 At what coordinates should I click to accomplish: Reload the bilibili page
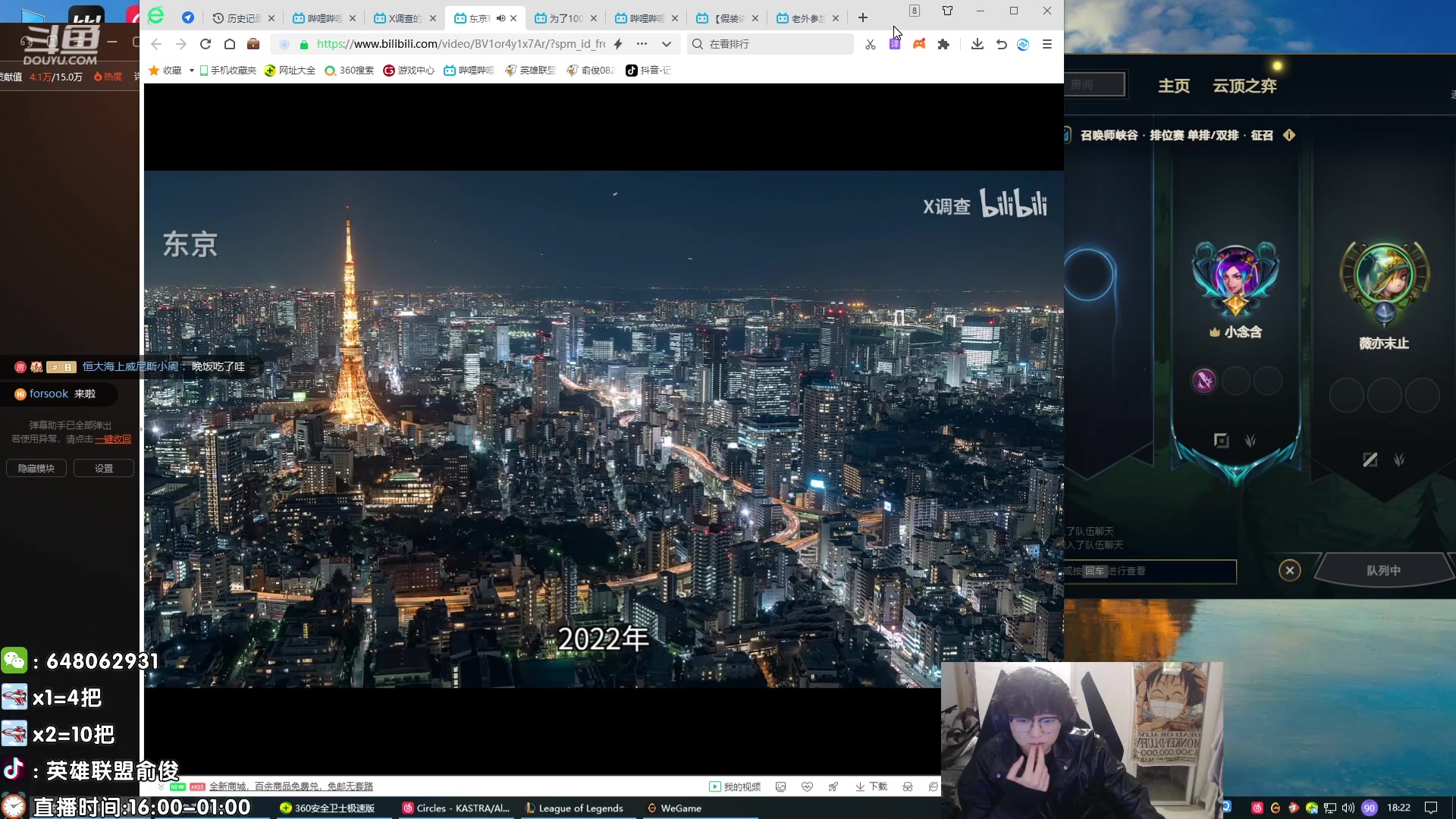206,44
